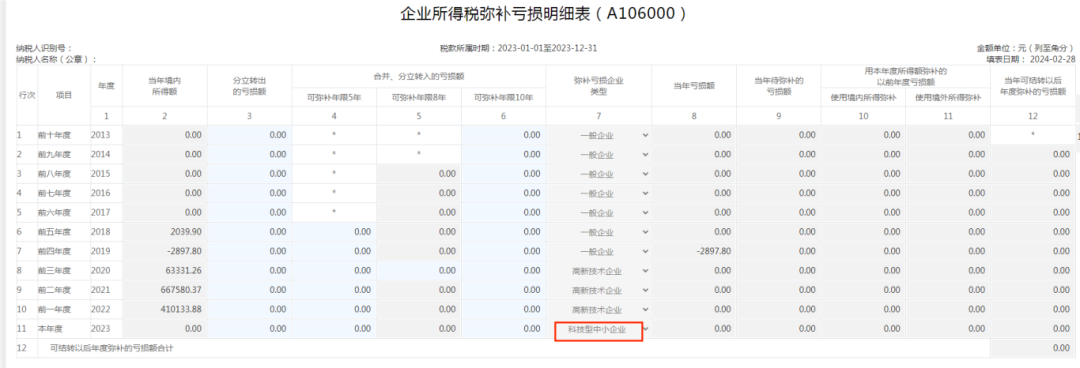1080x368 pixels.
Task: Open the 科技型中小企业 dropdown for 2023
Action: pyautogui.click(x=599, y=330)
